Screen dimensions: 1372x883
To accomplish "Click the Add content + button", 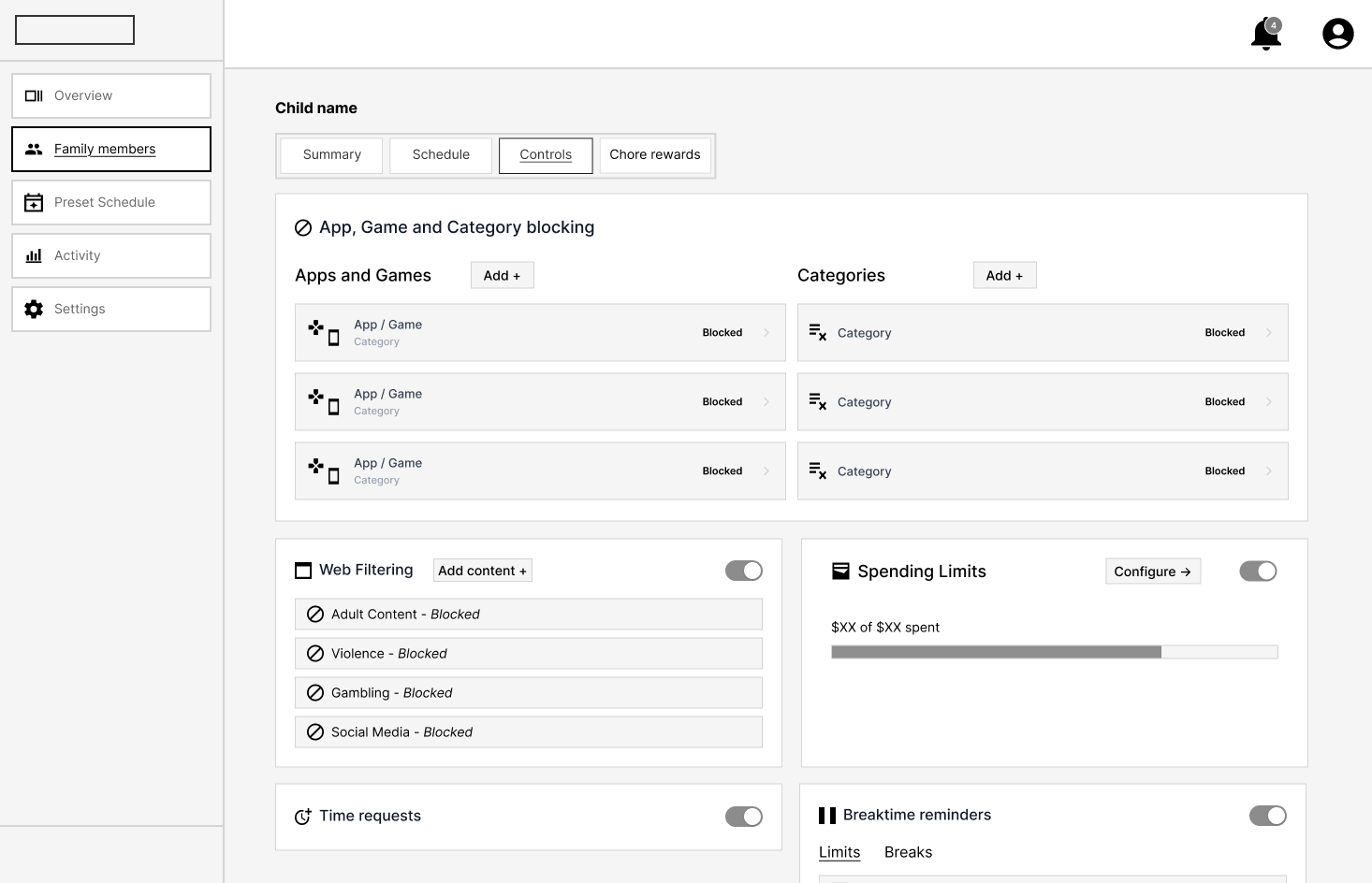I will coord(483,571).
